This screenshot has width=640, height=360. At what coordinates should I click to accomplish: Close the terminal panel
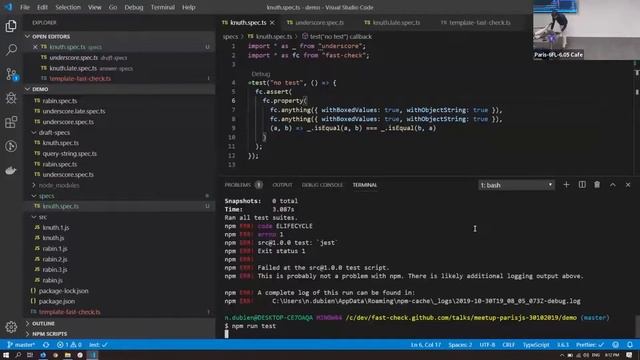point(628,185)
